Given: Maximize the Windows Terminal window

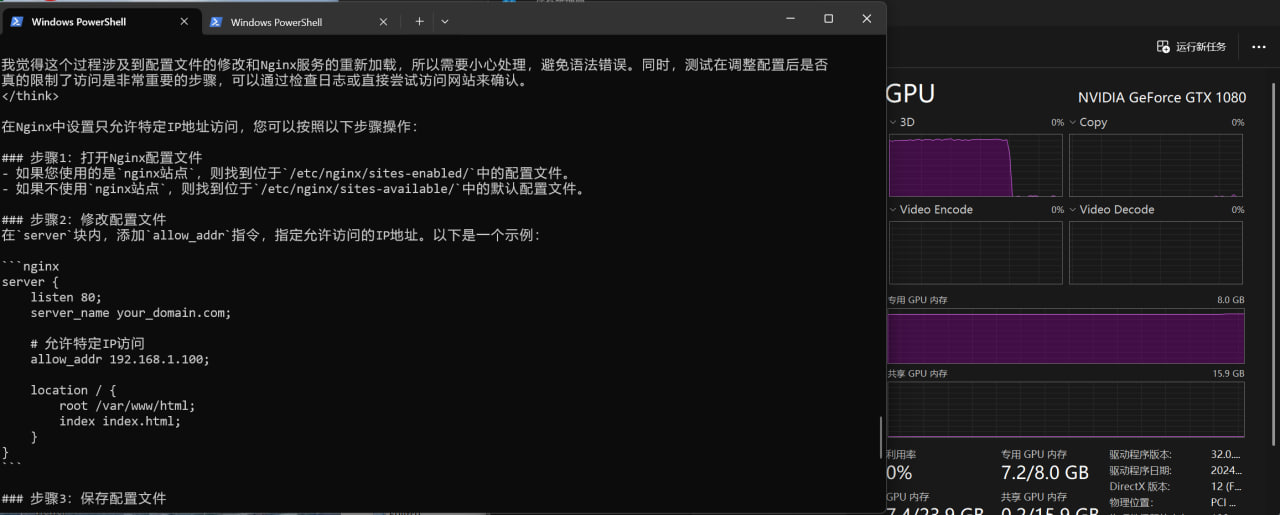Looking at the screenshot, I should [828, 18].
